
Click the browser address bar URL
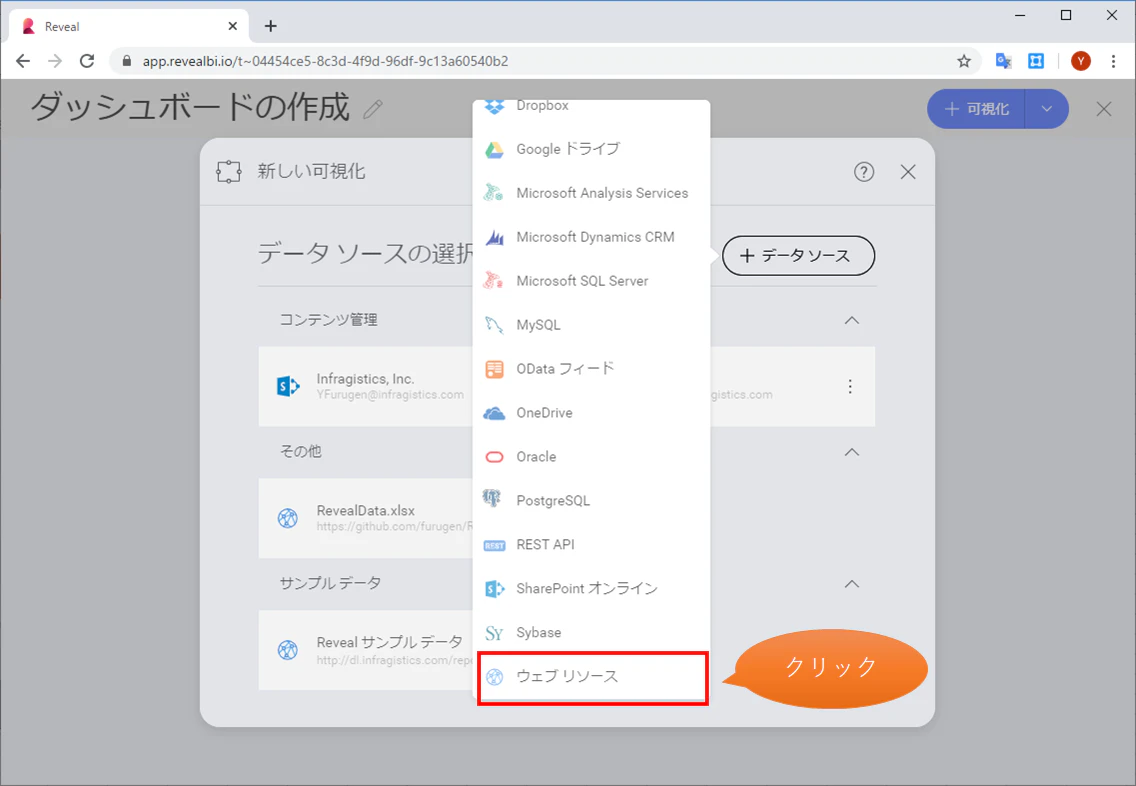[x=325, y=62]
